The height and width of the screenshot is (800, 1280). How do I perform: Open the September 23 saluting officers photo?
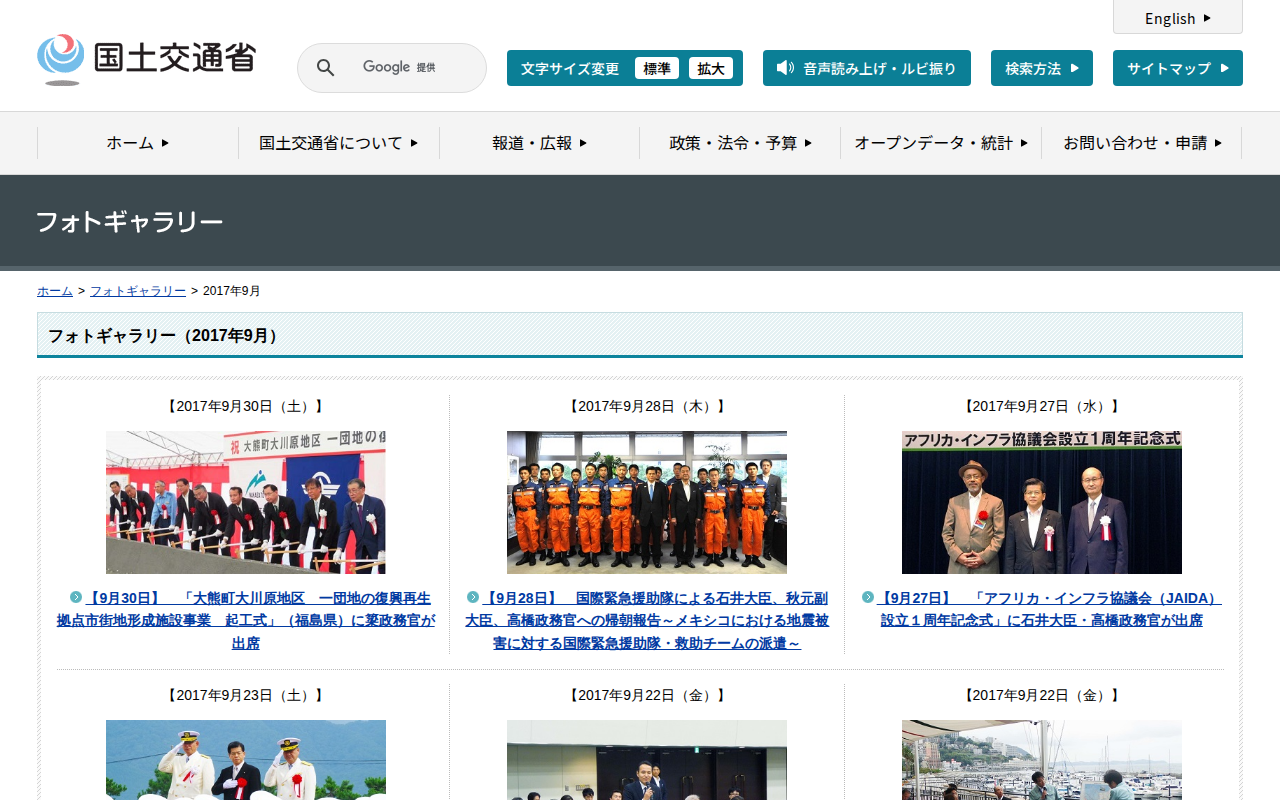(x=246, y=760)
